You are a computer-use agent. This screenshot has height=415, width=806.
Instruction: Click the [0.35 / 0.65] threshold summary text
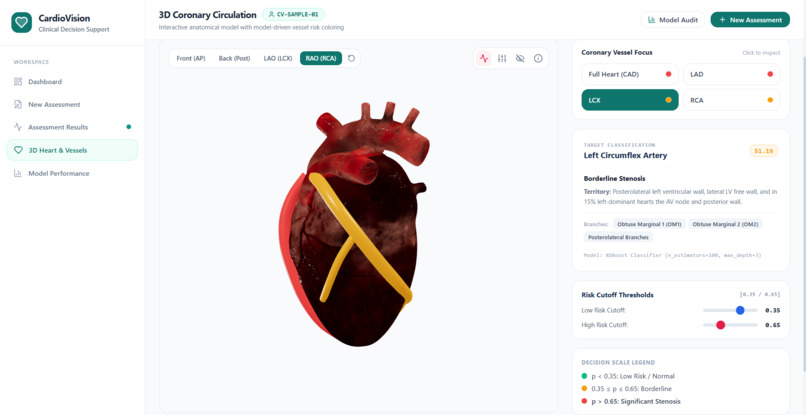pyautogui.click(x=760, y=295)
